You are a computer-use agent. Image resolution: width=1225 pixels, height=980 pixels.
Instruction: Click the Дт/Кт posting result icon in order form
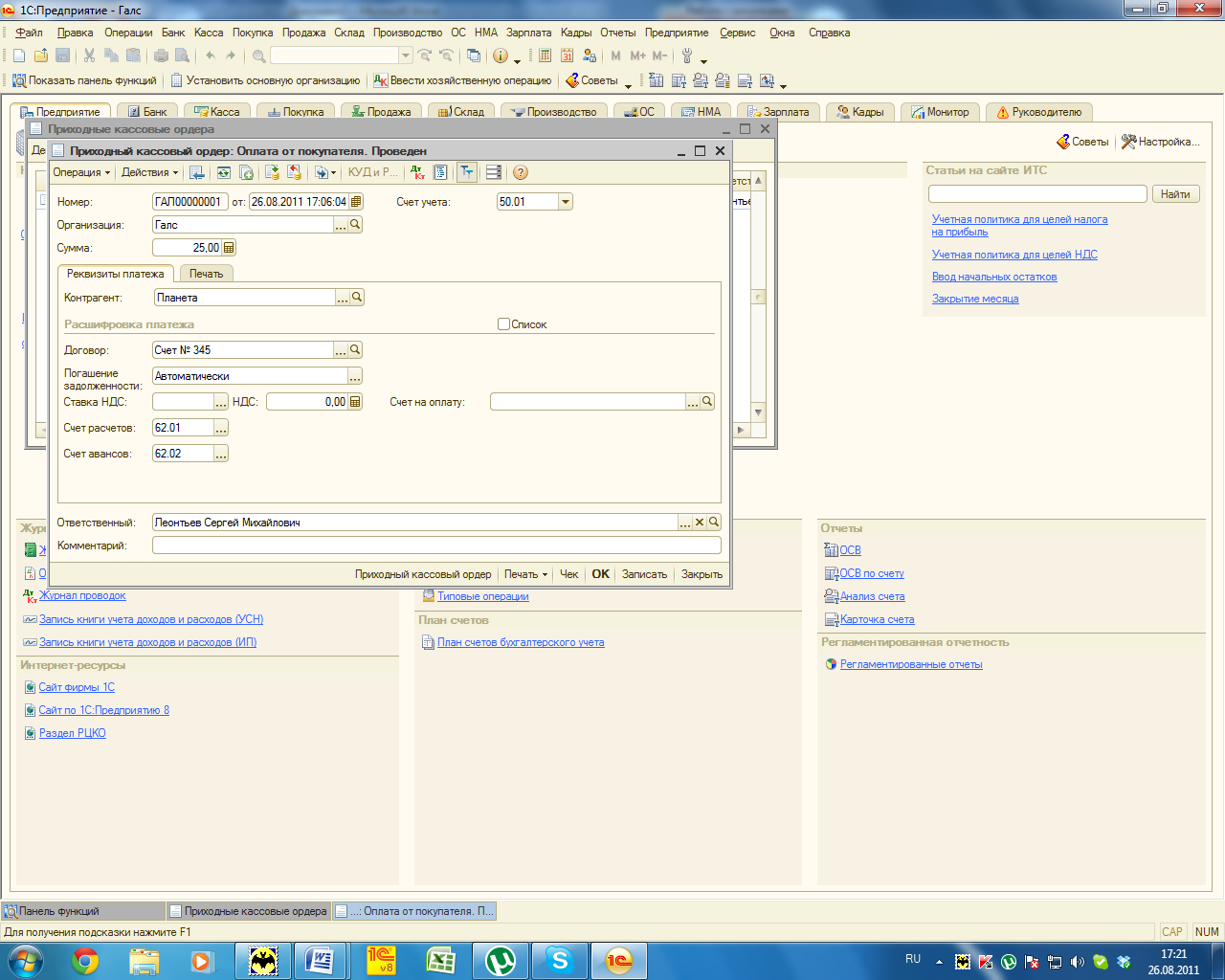click(418, 172)
